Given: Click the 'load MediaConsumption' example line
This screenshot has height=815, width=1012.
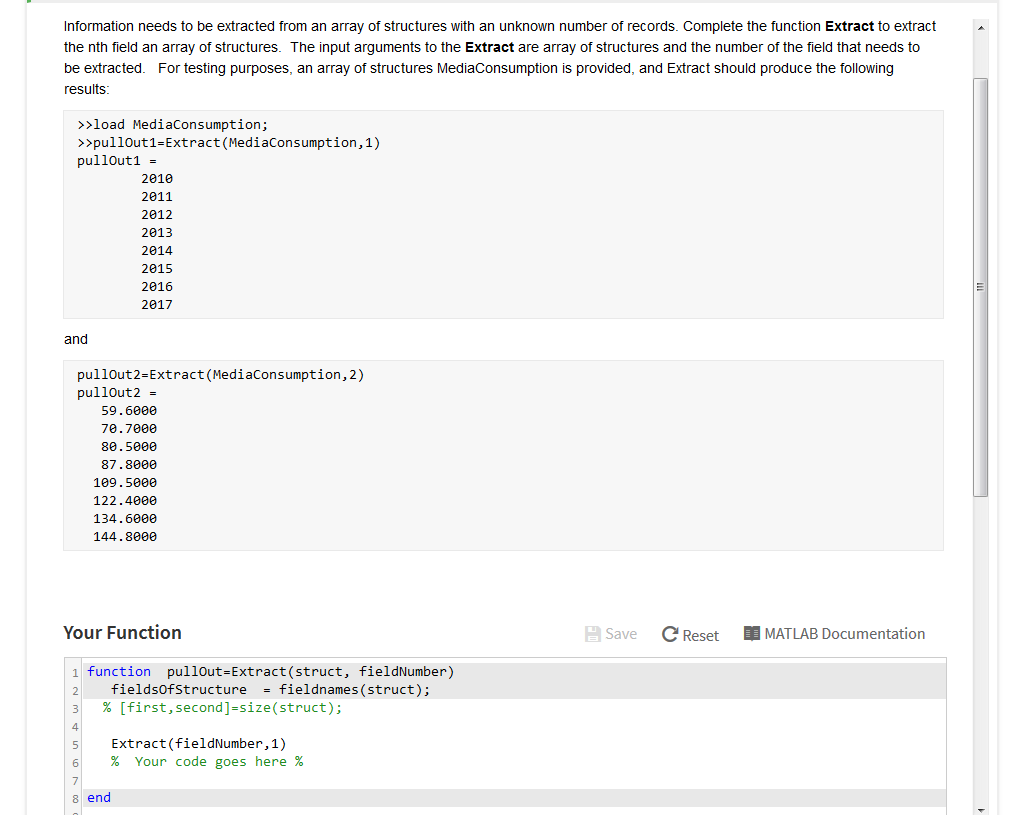Looking at the screenshot, I should [173, 124].
